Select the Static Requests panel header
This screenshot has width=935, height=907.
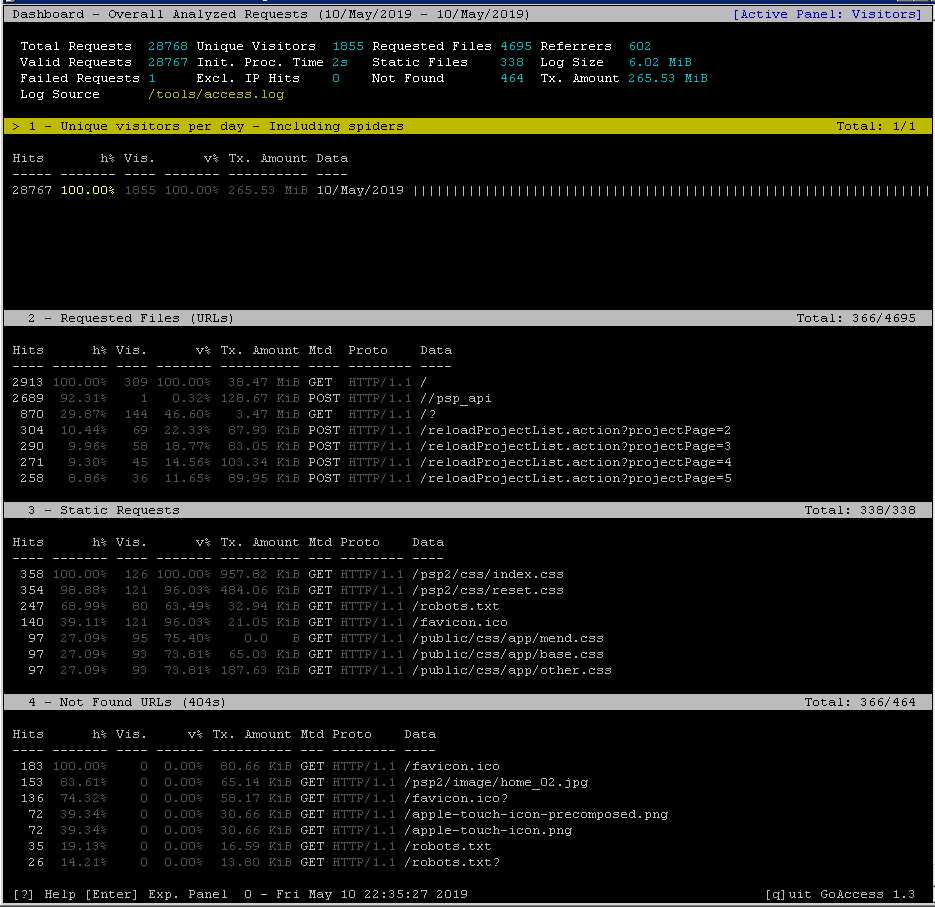(468, 510)
